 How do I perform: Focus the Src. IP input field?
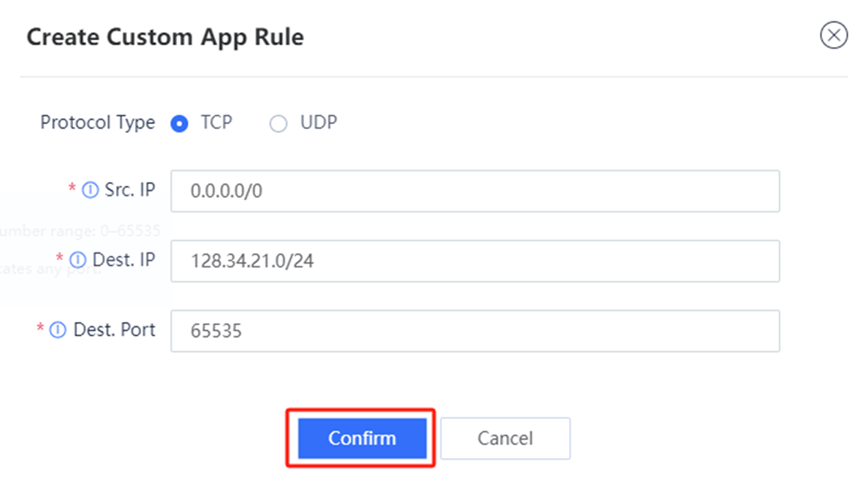coord(475,191)
